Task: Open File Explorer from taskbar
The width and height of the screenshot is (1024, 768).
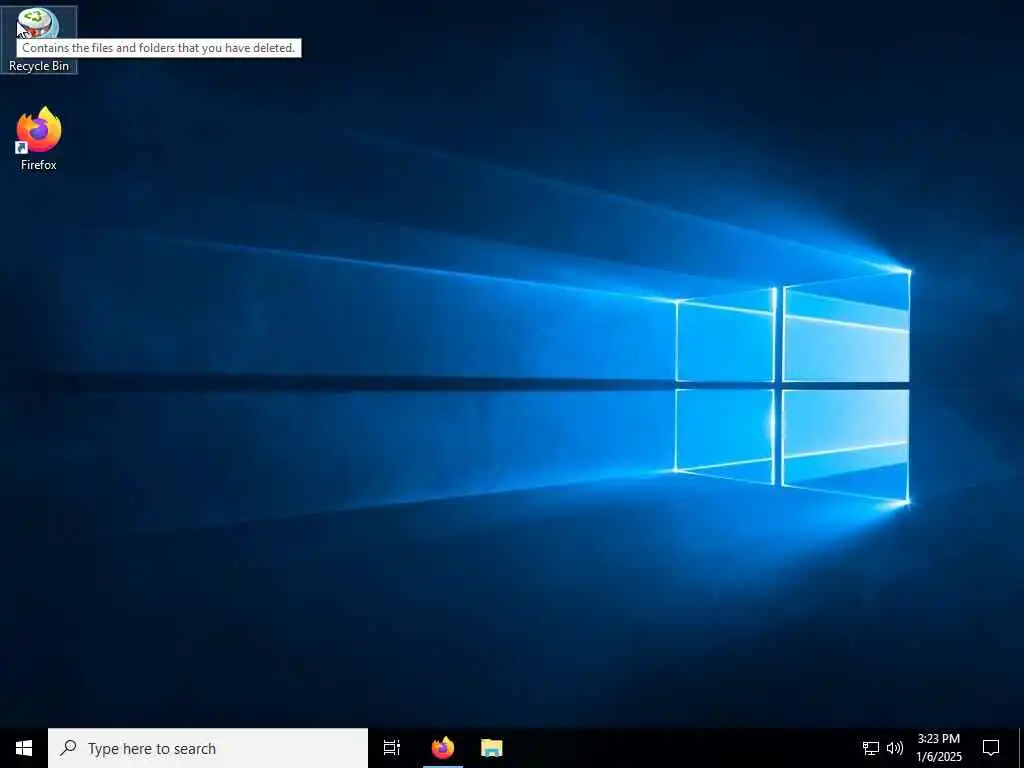Action: tap(492, 748)
